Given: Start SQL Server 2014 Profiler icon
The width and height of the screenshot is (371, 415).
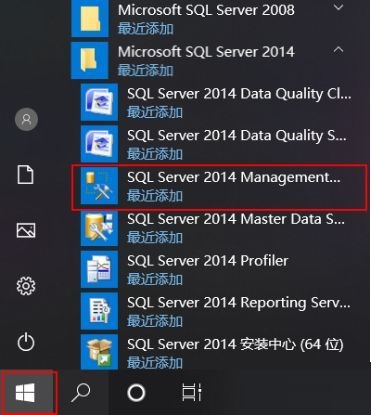Looking at the screenshot, I should pos(99,269).
